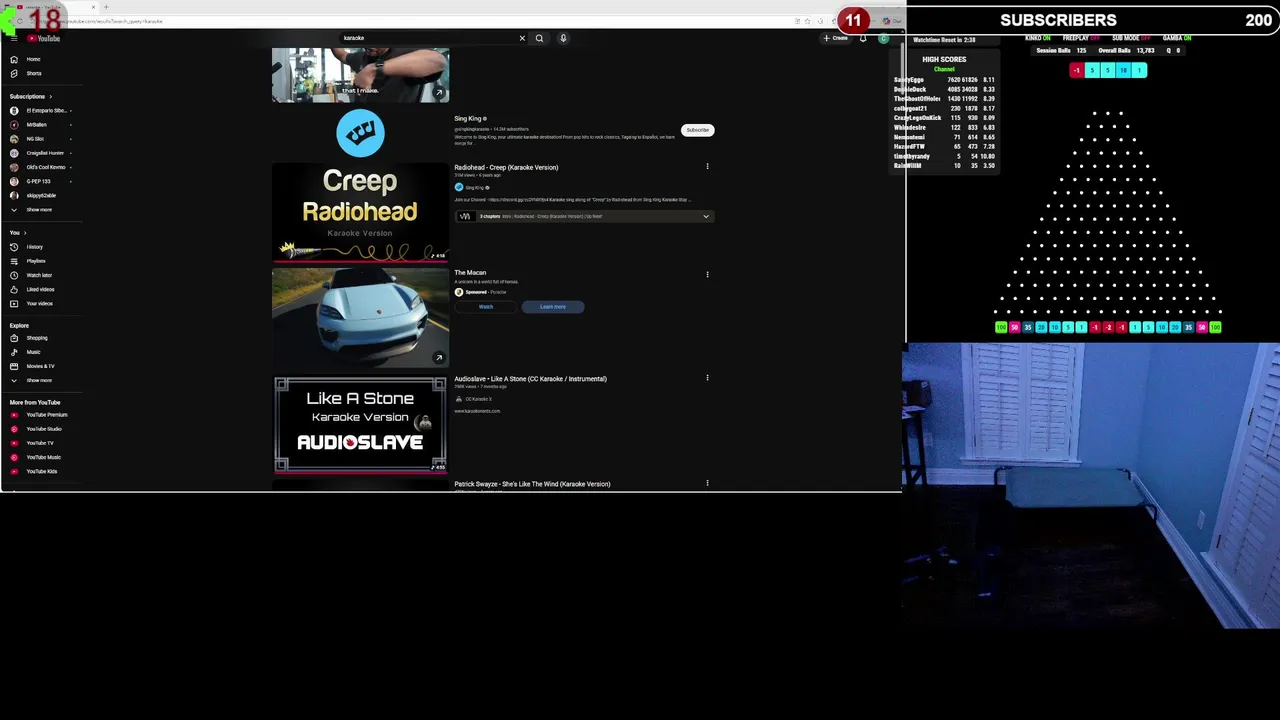The height and width of the screenshot is (720, 1280).
Task: Open YouTube TV link
Action: click(x=40, y=443)
